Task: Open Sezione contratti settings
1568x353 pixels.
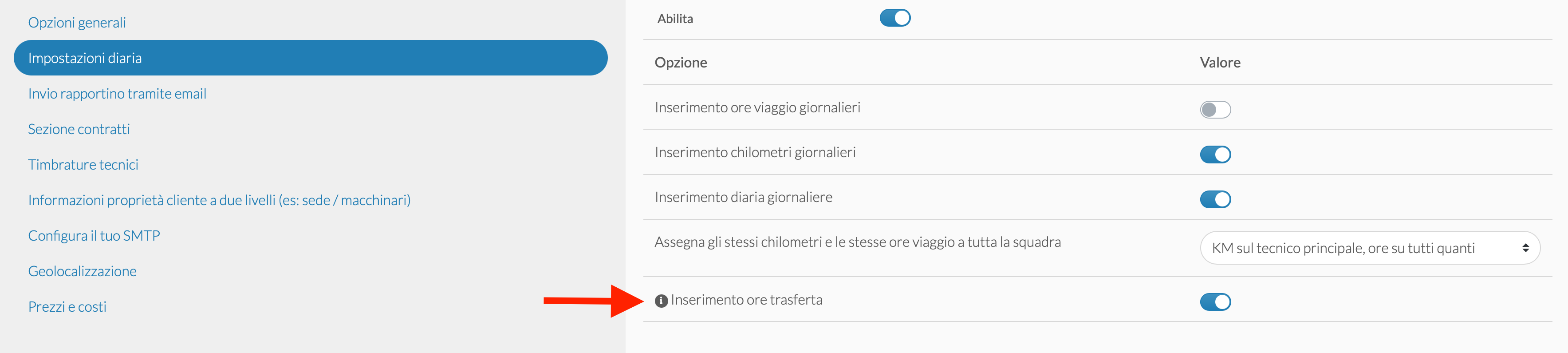Action: (x=79, y=129)
